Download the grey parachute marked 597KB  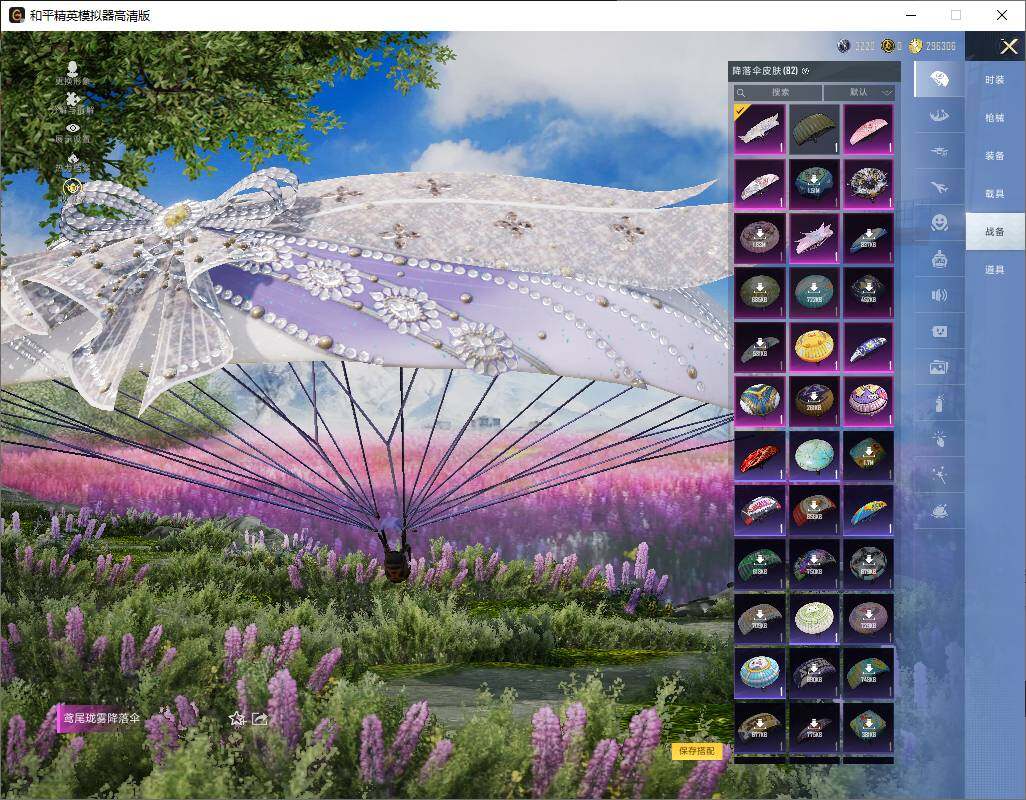tap(760, 347)
